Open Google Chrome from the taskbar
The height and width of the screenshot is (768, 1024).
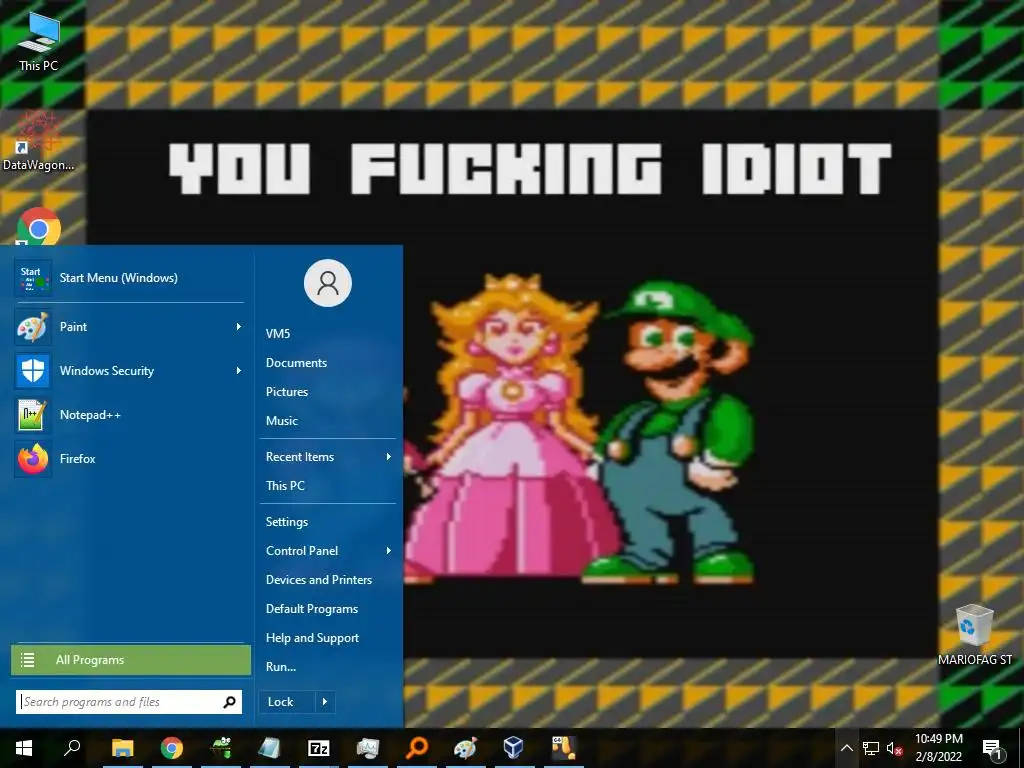(172, 748)
